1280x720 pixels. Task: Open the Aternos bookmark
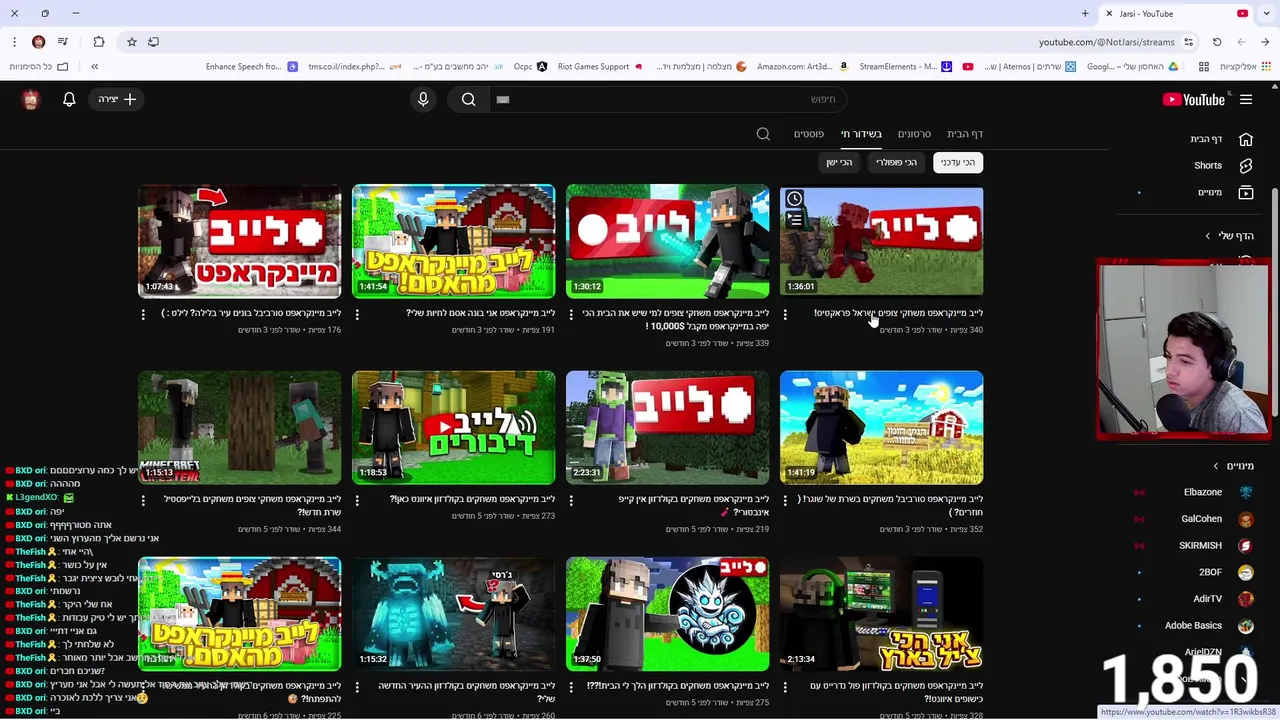[x=1029, y=67]
